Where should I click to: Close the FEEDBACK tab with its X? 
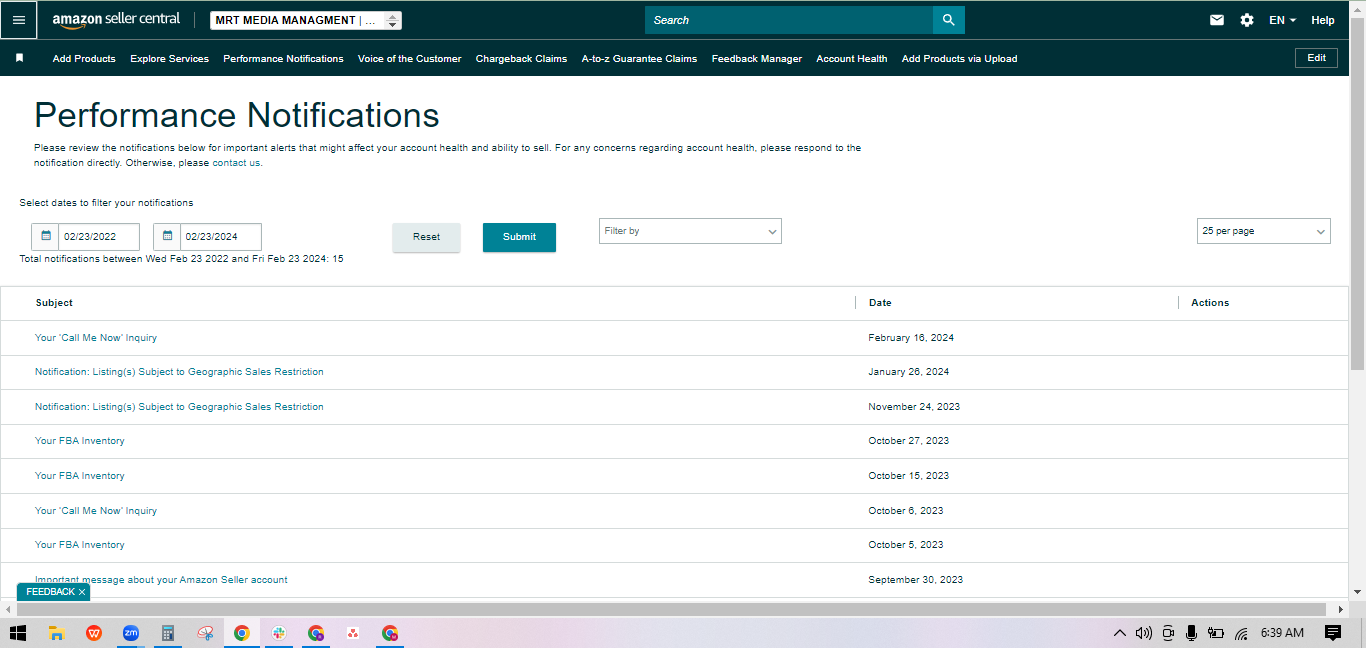(x=82, y=592)
